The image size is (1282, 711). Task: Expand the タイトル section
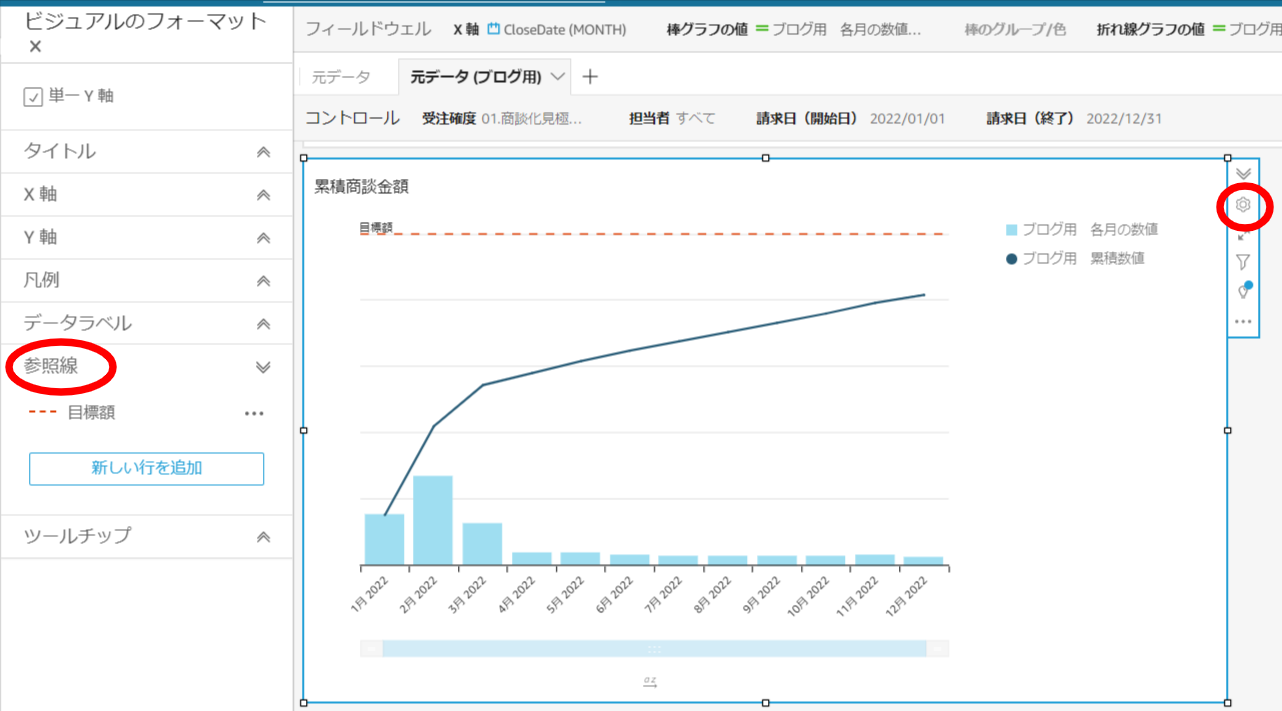tap(263, 152)
